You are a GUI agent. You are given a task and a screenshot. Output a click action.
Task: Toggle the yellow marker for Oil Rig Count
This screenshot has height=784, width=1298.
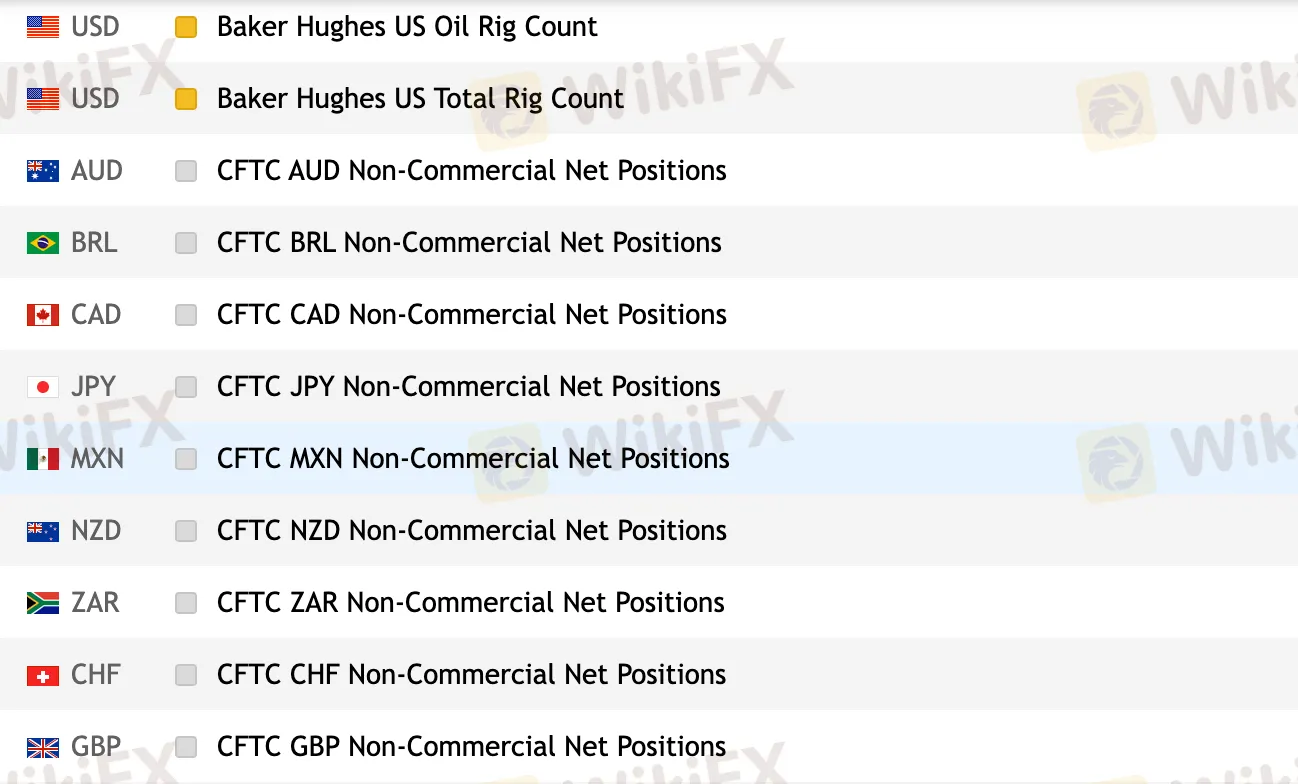(186, 27)
